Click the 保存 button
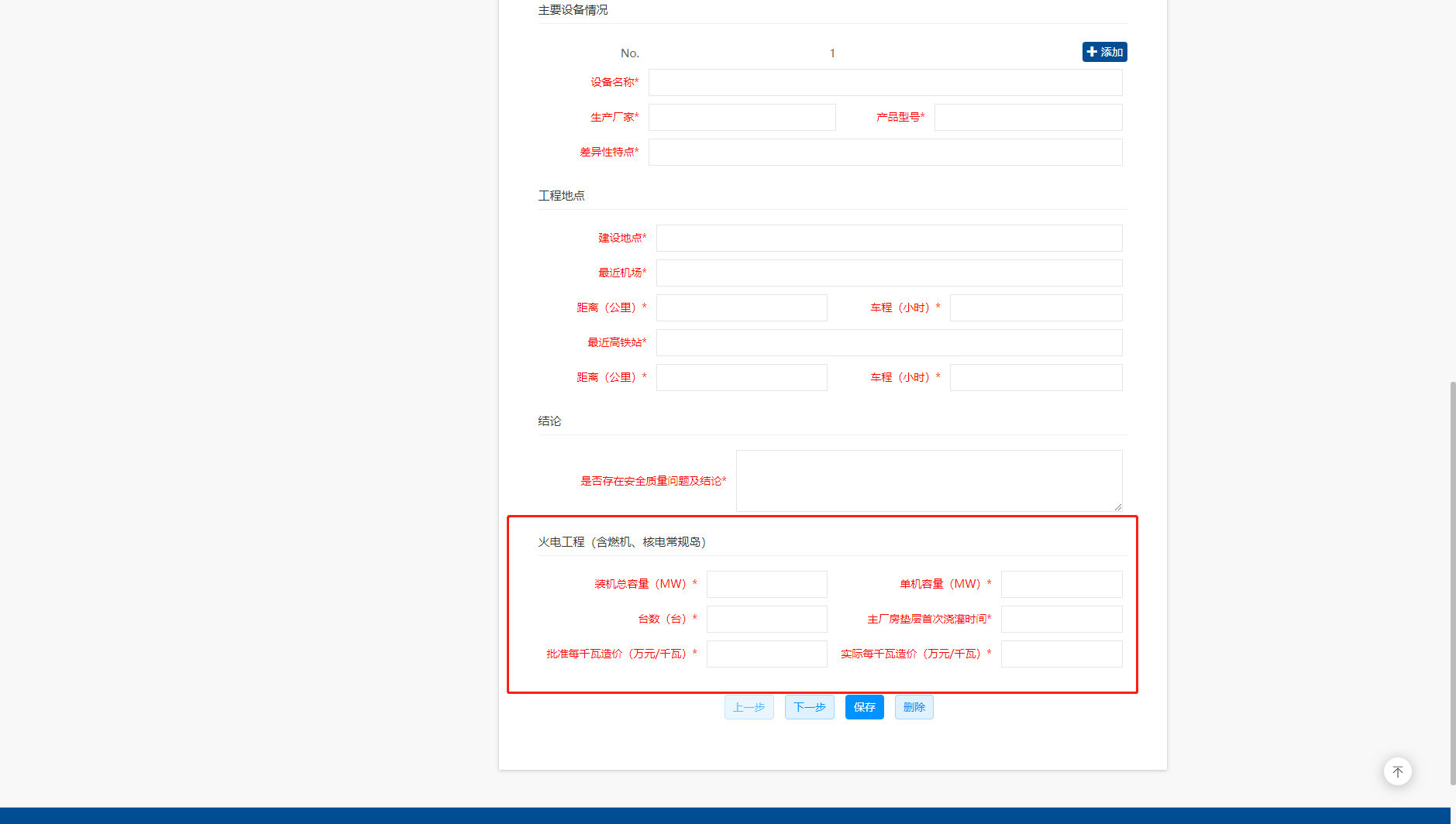Screen dimensions: 1456x824 [864, 707]
